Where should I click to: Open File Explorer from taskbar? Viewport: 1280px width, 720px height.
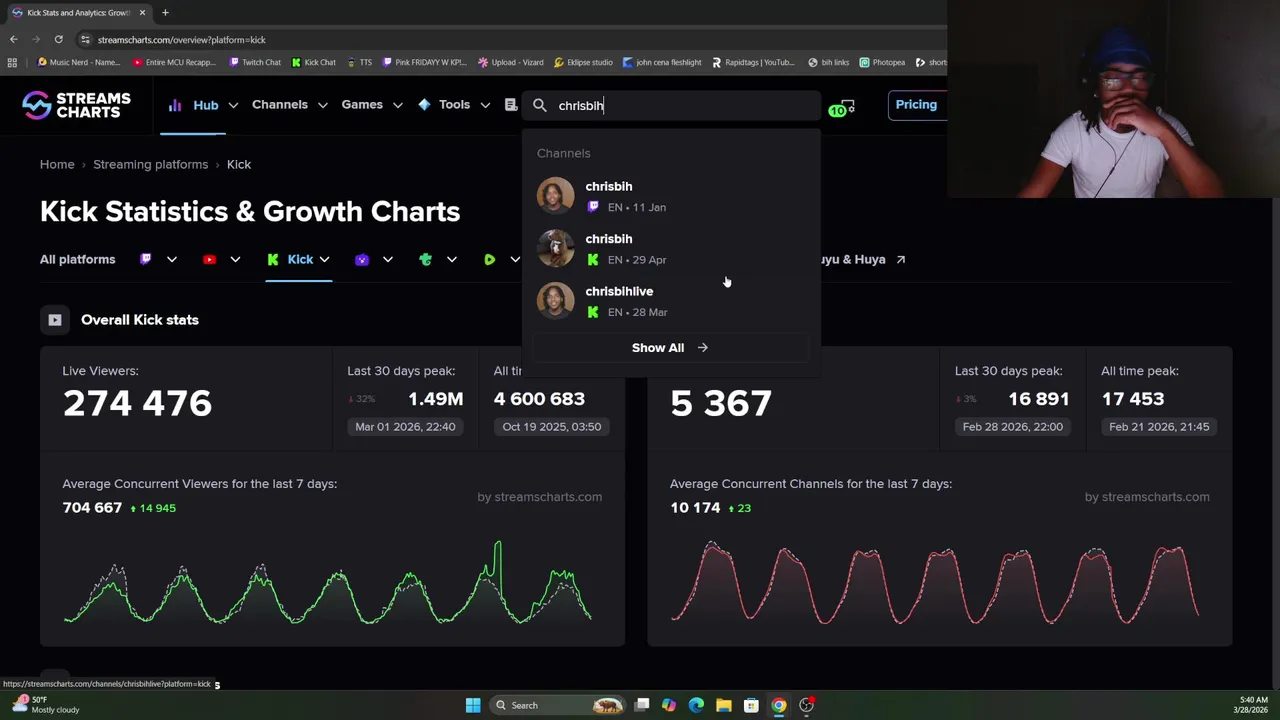[x=724, y=705]
